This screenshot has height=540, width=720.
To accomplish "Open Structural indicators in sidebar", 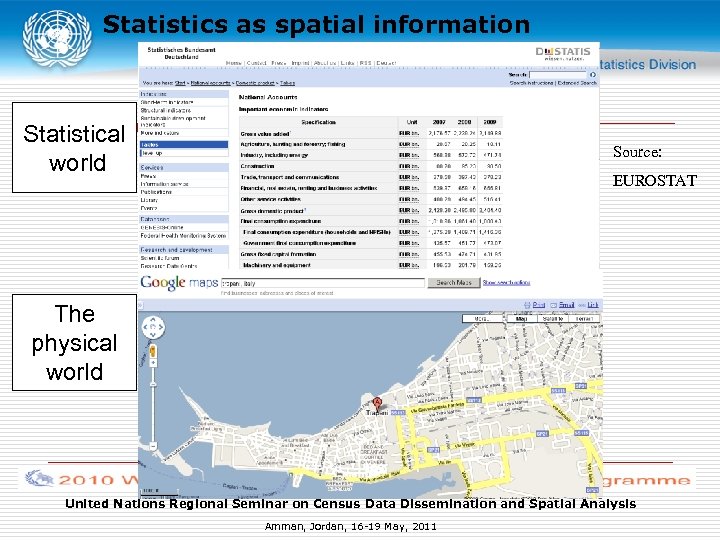I will (166, 111).
